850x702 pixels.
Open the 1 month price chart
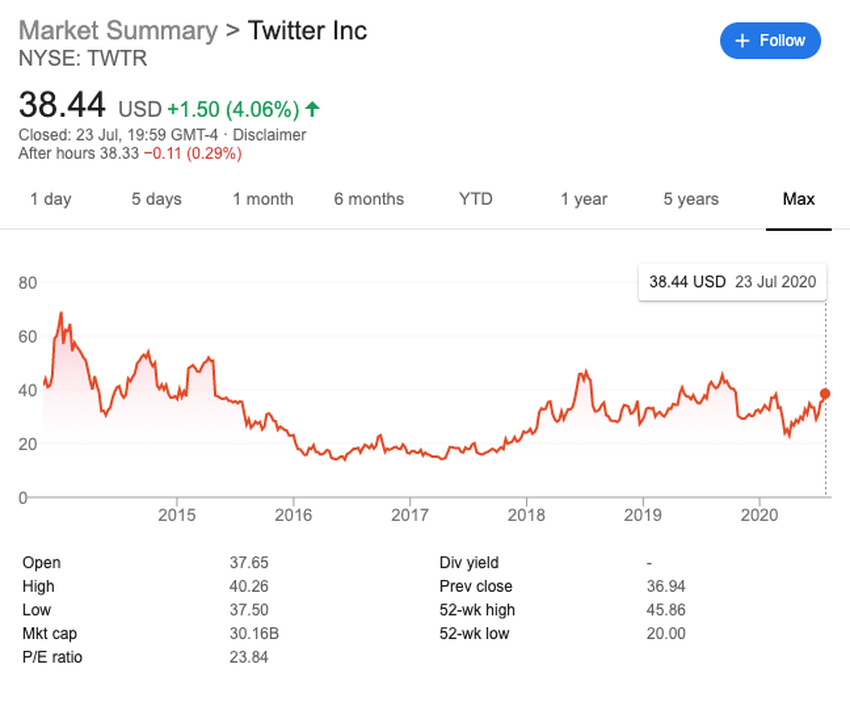coord(263,199)
